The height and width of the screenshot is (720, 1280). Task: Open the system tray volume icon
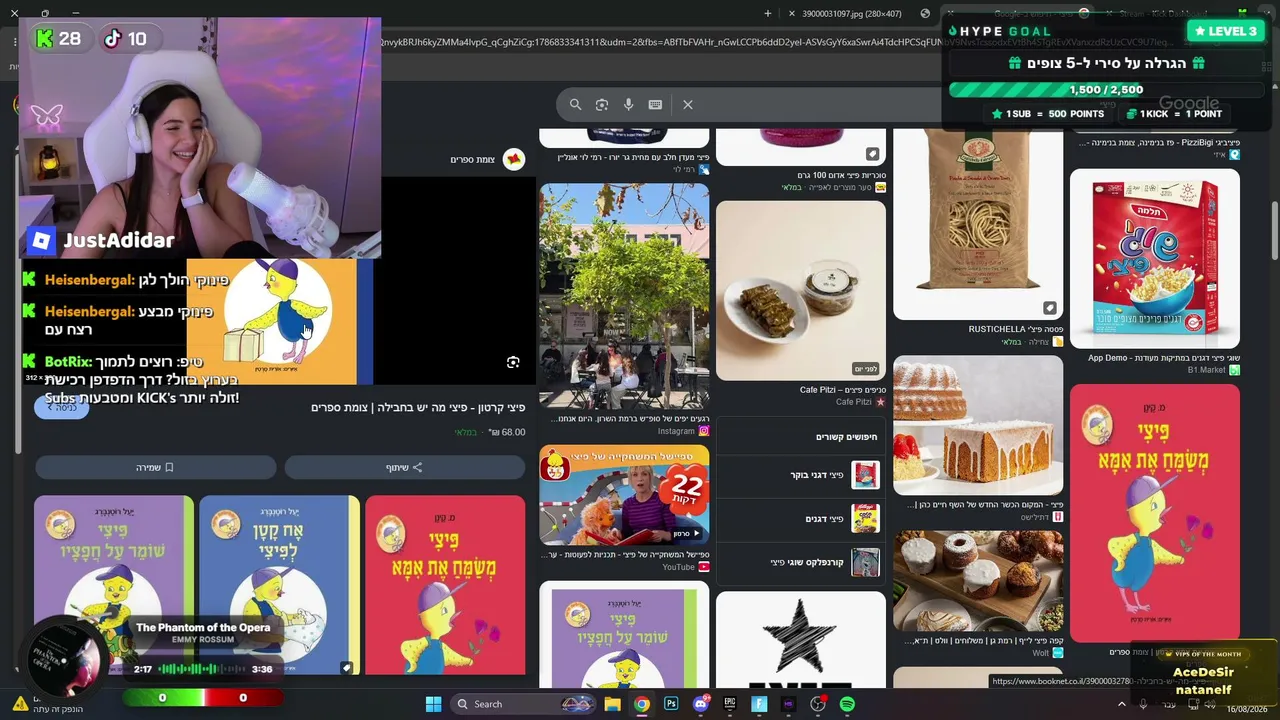click(x=1210, y=704)
